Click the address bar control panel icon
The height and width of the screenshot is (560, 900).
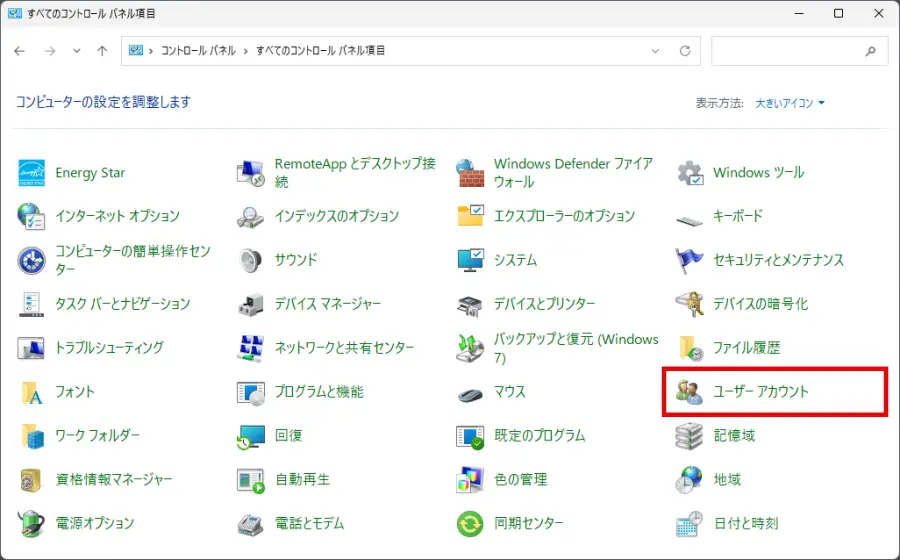pyautogui.click(x=135, y=50)
